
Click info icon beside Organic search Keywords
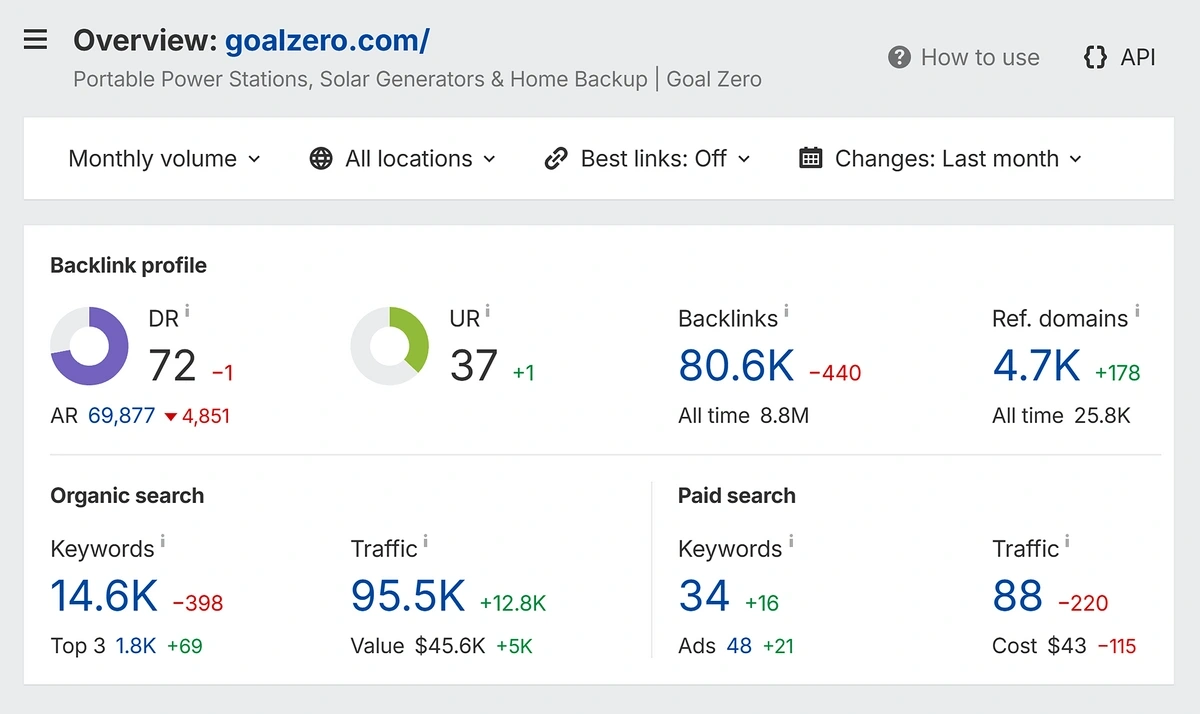tap(163, 542)
